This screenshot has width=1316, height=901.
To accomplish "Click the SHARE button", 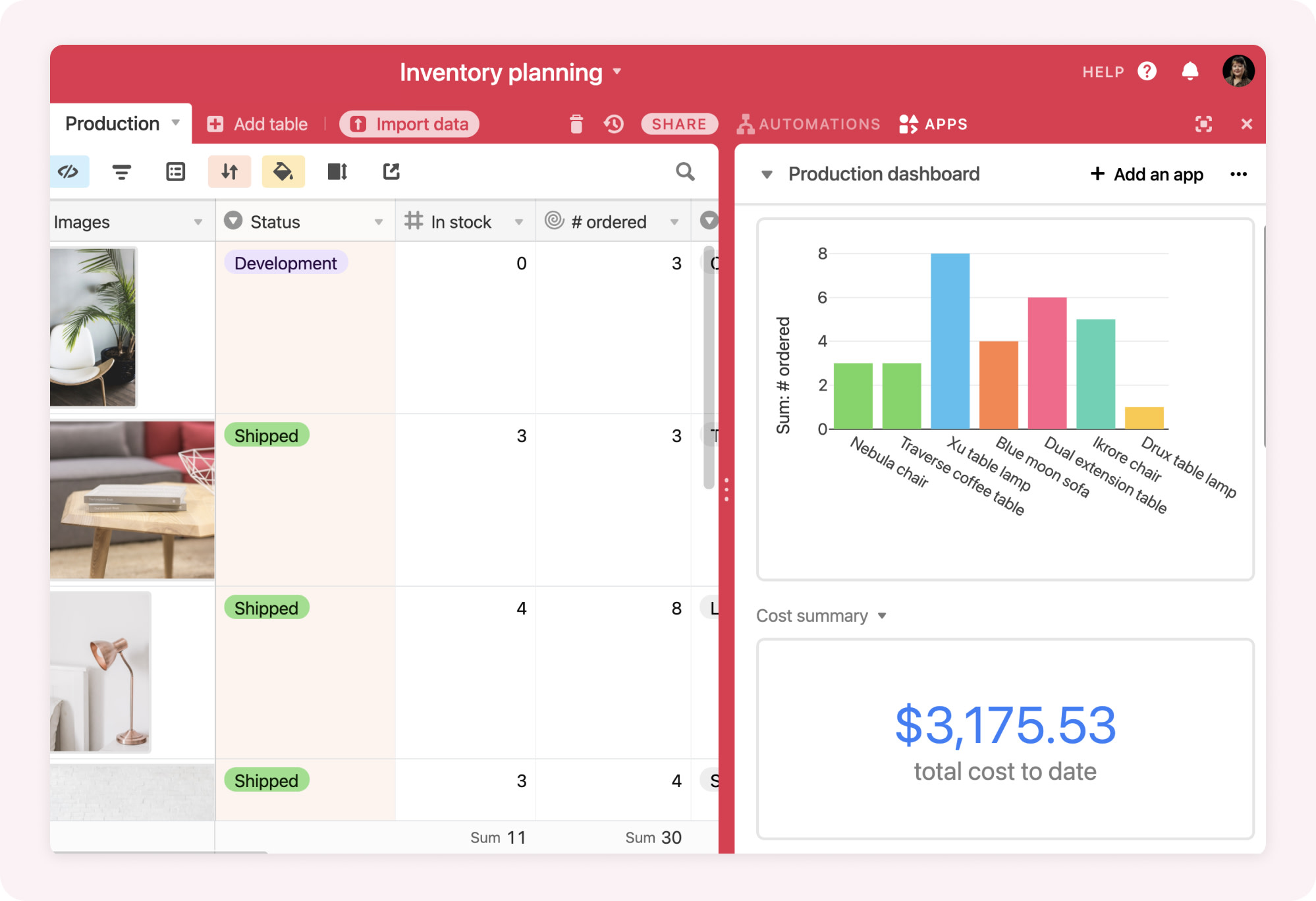I will (679, 124).
